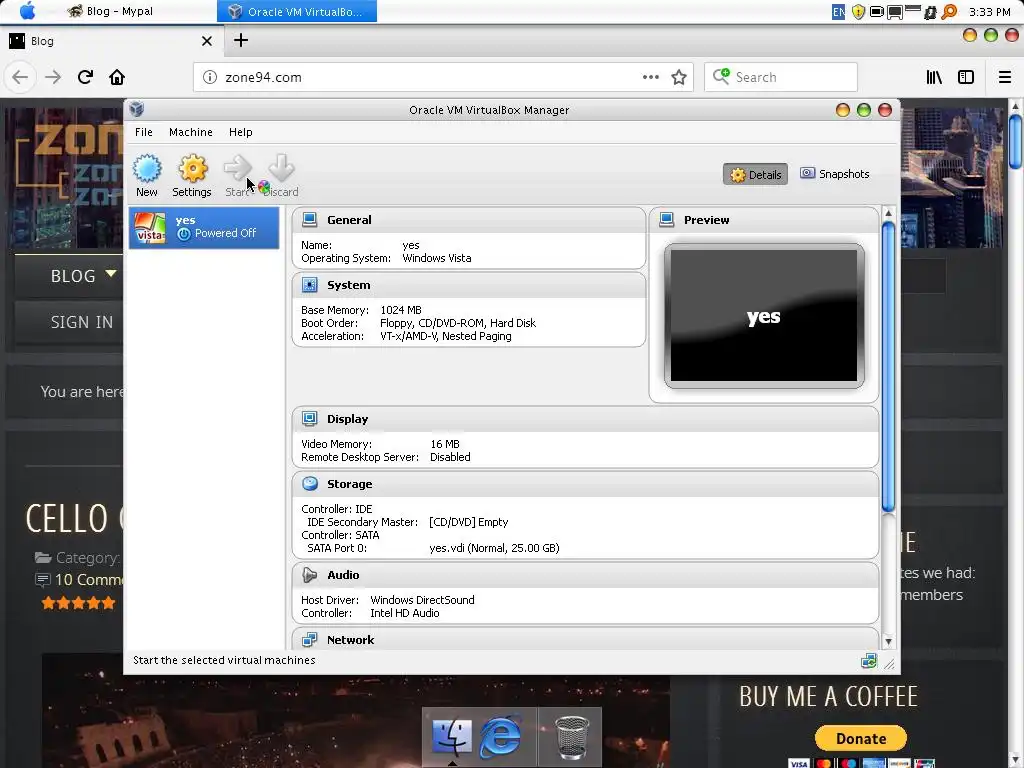Click the VirtualBox window resize grip

point(889,664)
